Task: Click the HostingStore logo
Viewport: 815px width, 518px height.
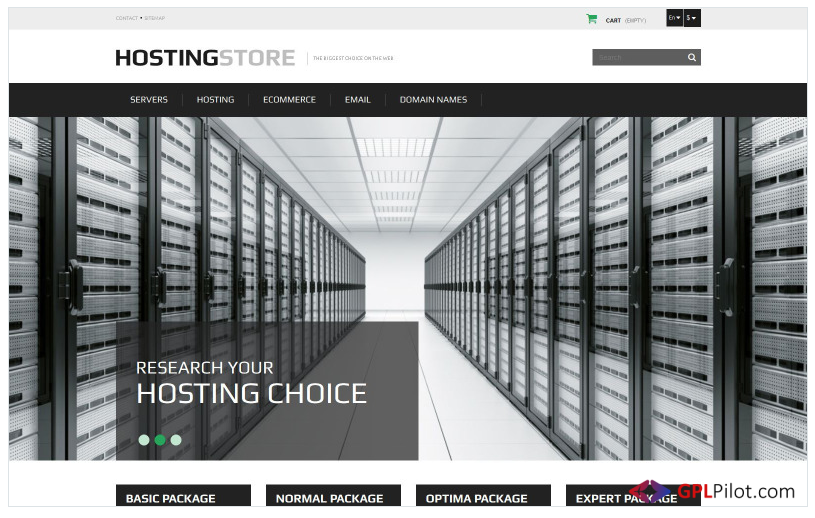Action: click(x=205, y=58)
